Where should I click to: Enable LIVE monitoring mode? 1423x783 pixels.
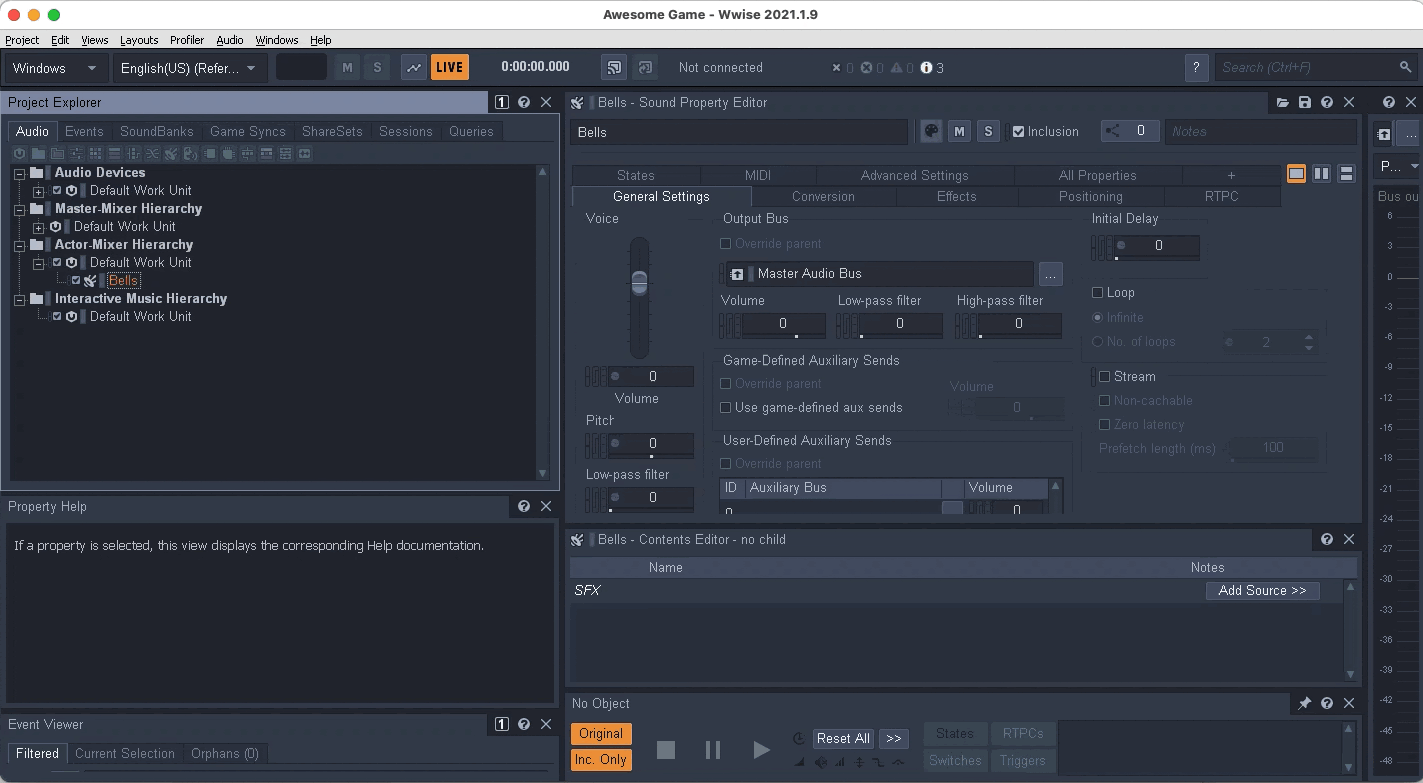[x=448, y=67]
